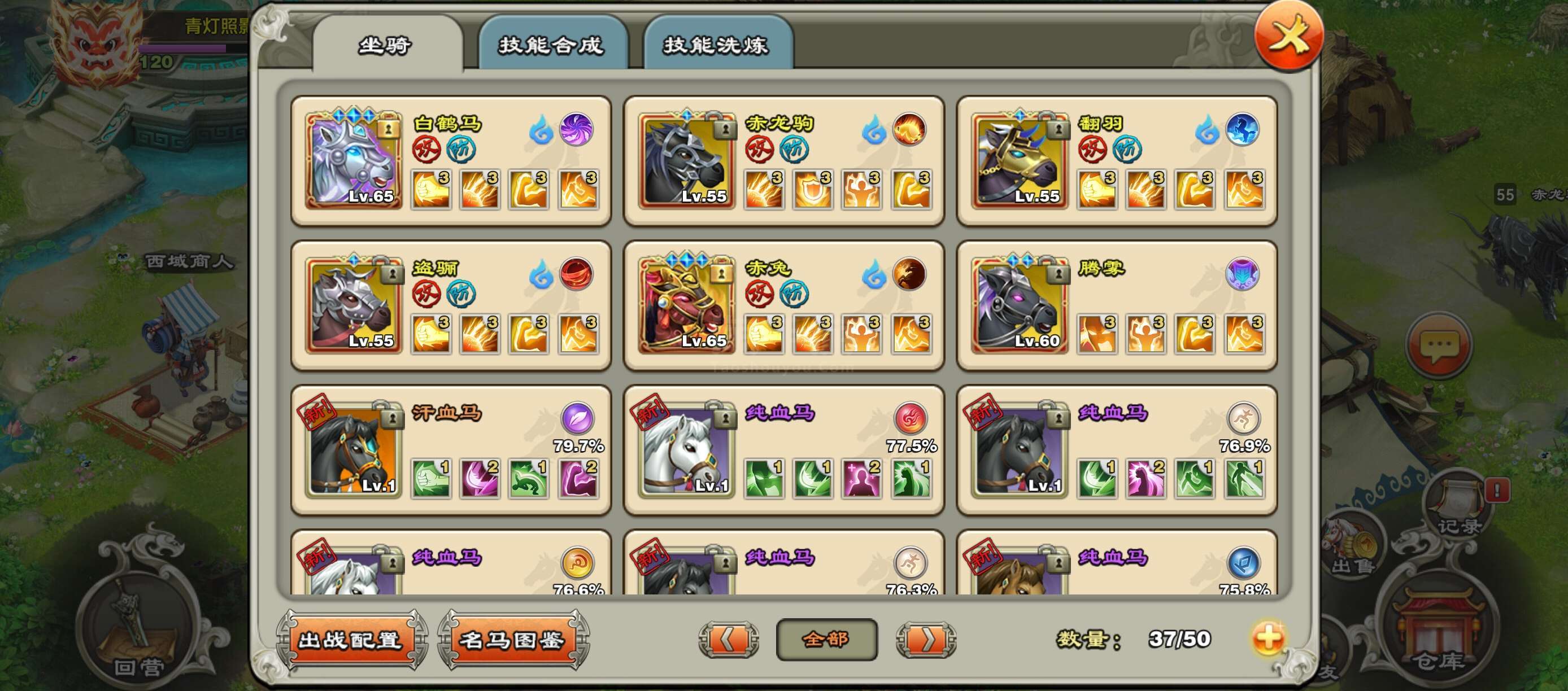Tap the blue 防 badge on 翻羽
Image resolution: width=1568 pixels, height=691 pixels.
click(x=1127, y=150)
